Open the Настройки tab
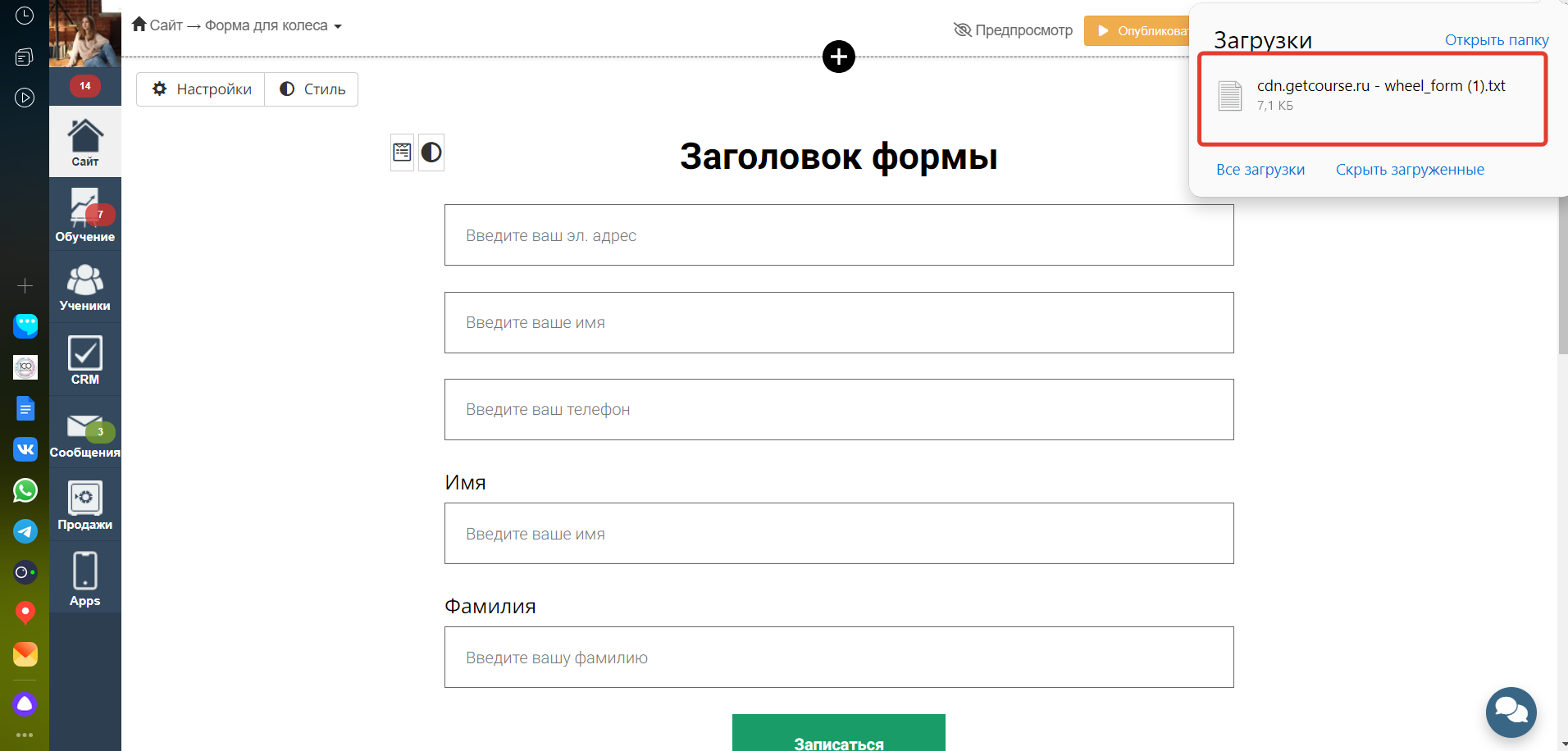Image resolution: width=1568 pixels, height=751 pixels. 201,89
